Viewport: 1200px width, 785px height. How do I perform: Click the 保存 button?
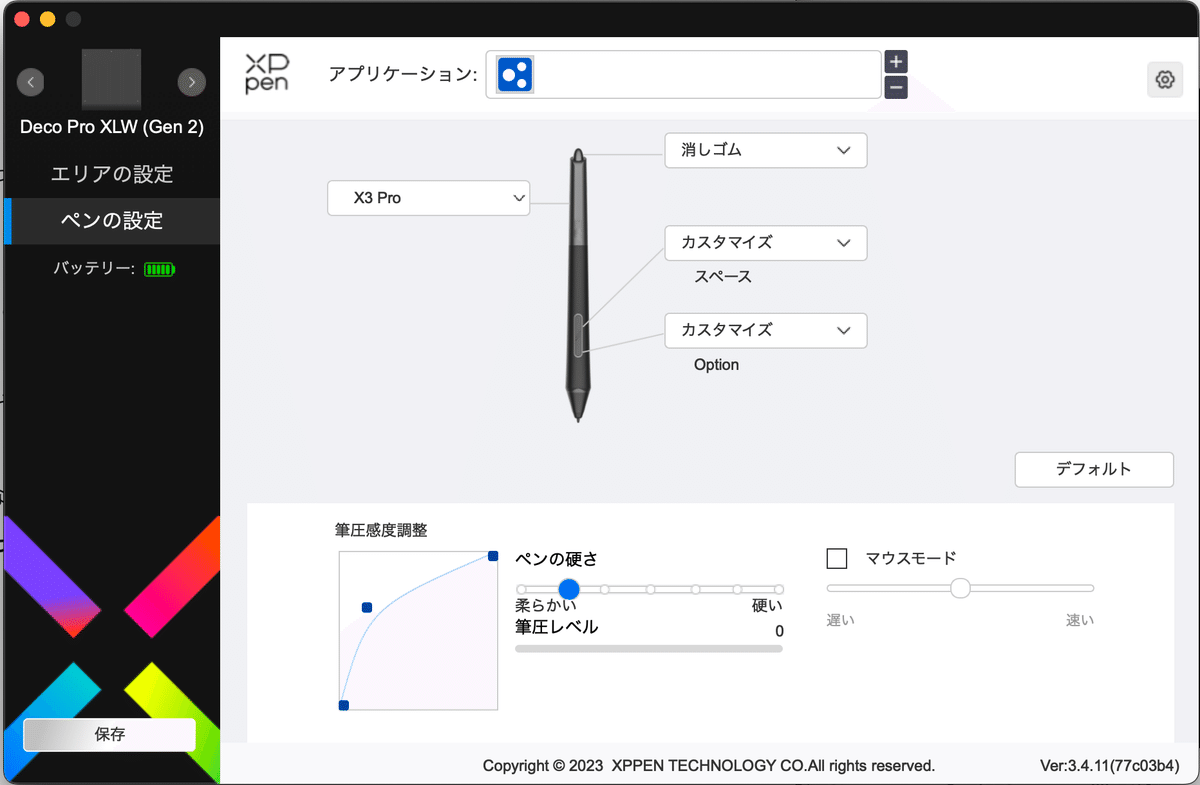pos(110,734)
